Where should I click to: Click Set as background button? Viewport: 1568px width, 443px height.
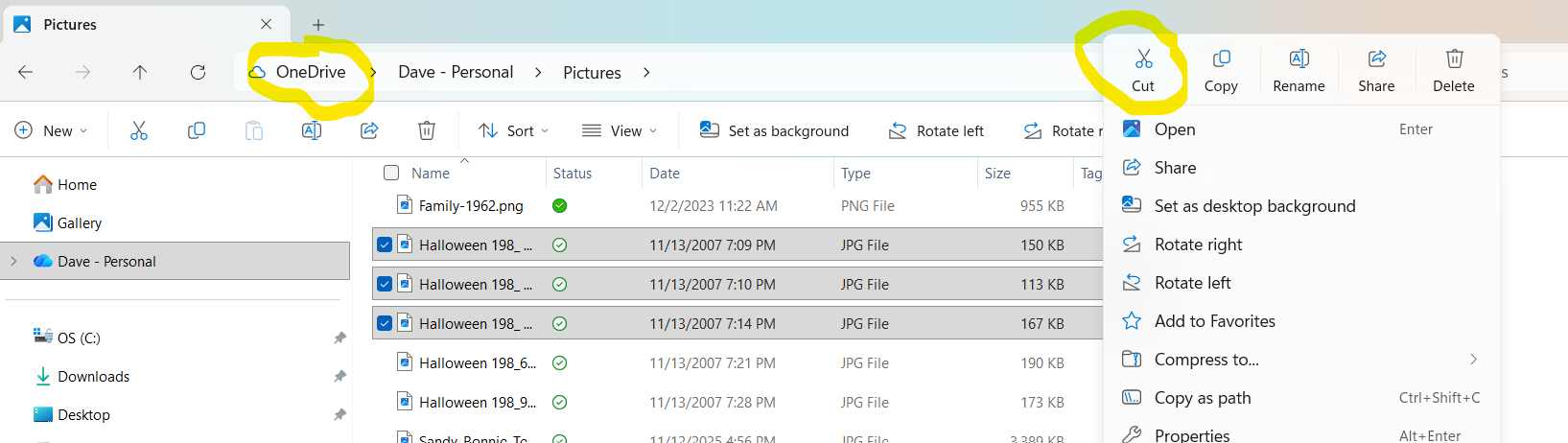coord(774,130)
